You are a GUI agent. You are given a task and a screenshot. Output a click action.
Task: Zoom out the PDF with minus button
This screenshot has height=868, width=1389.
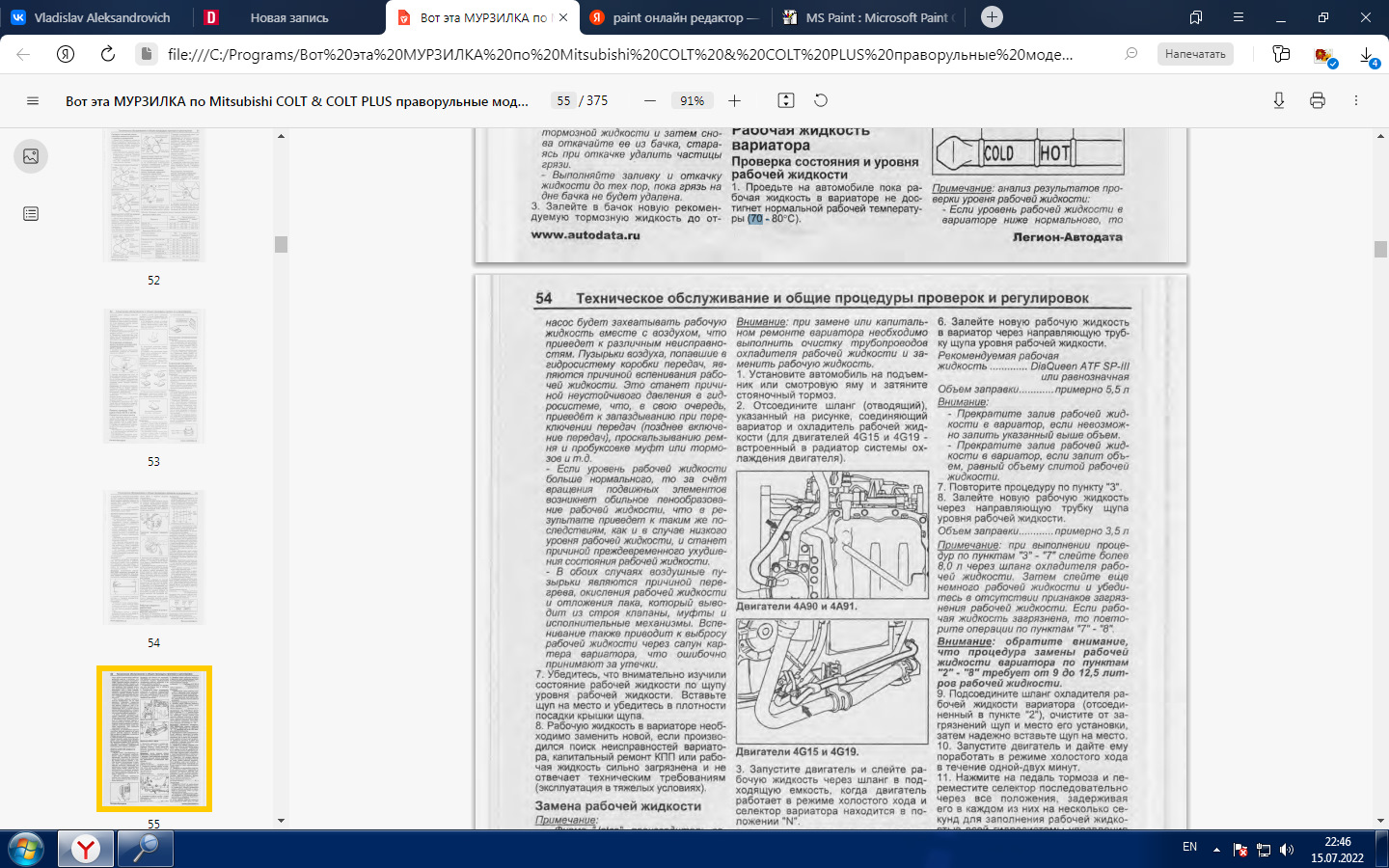click(650, 100)
